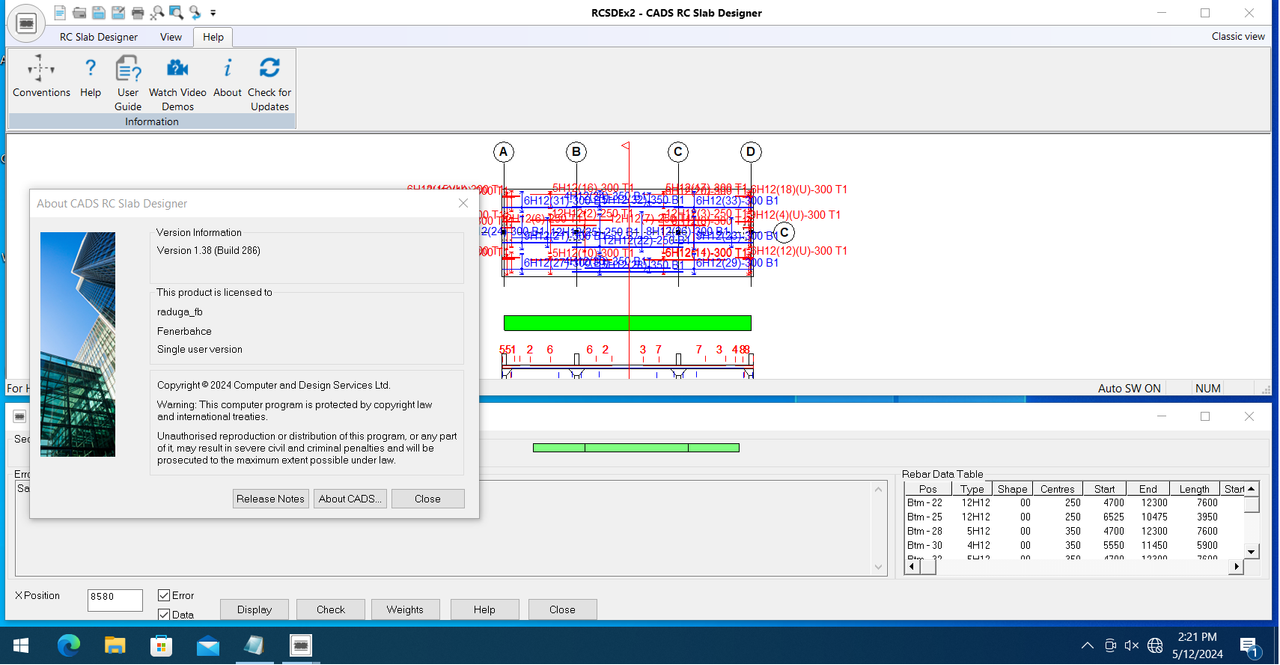Click the Weights button
This screenshot has height=665, width=1280.
click(x=405, y=609)
